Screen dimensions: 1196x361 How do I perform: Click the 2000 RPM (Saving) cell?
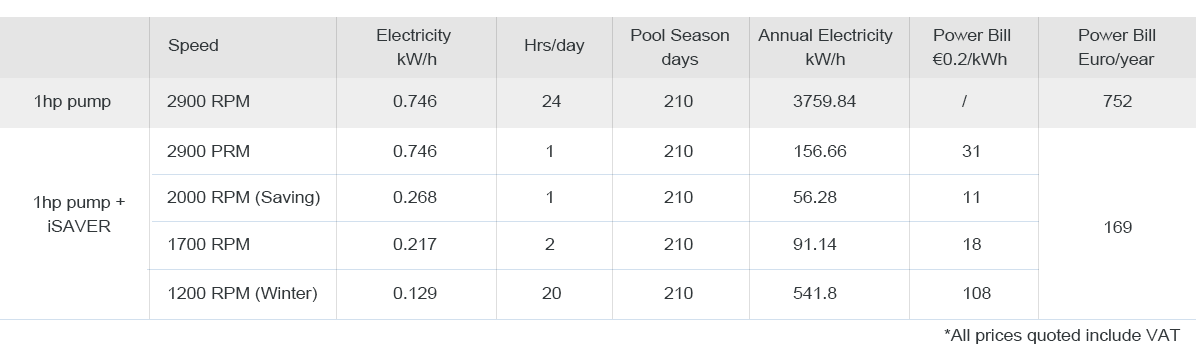click(243, 198)
